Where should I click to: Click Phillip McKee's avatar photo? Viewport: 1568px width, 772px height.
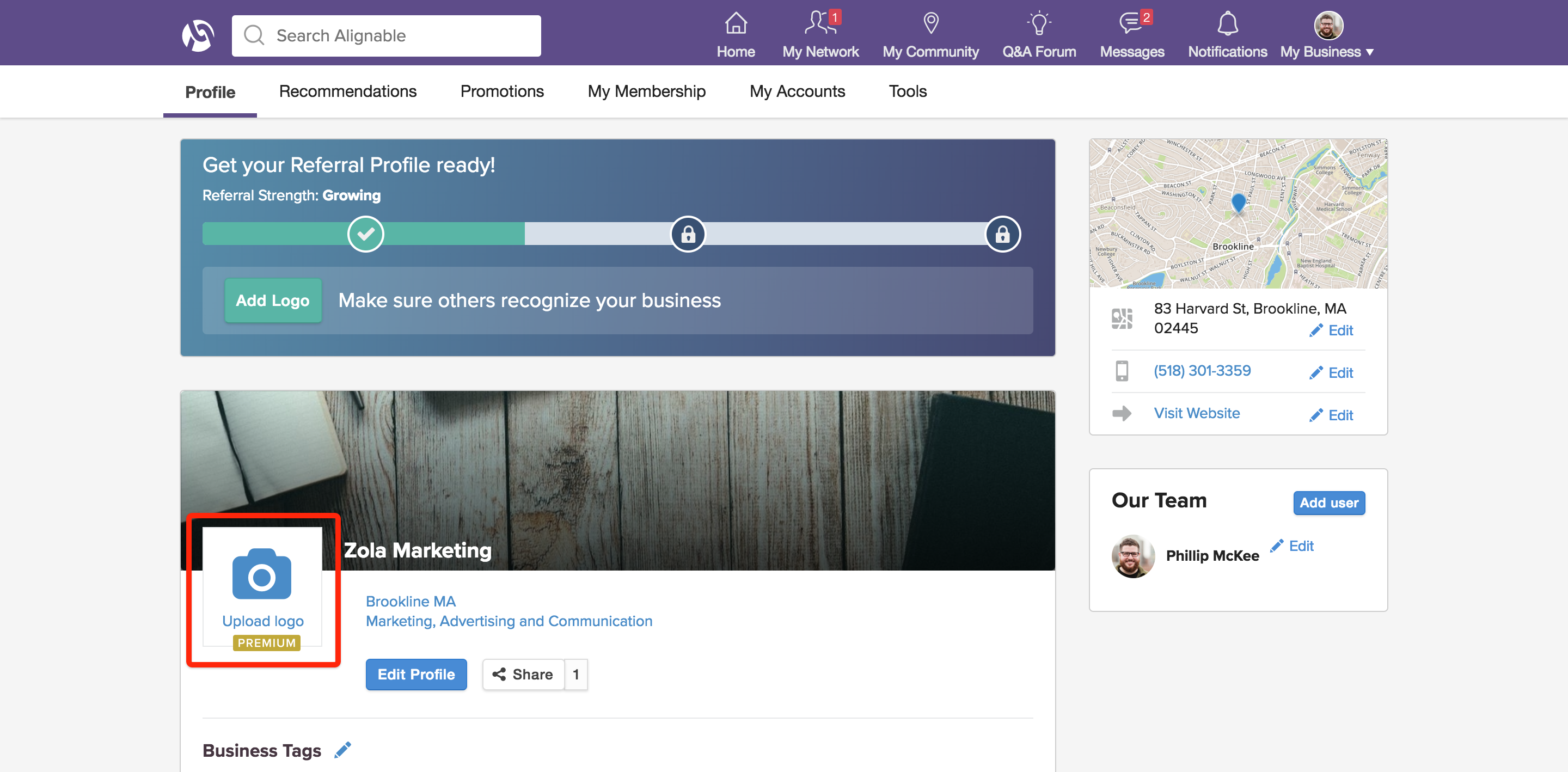(x=1133, y=556)
